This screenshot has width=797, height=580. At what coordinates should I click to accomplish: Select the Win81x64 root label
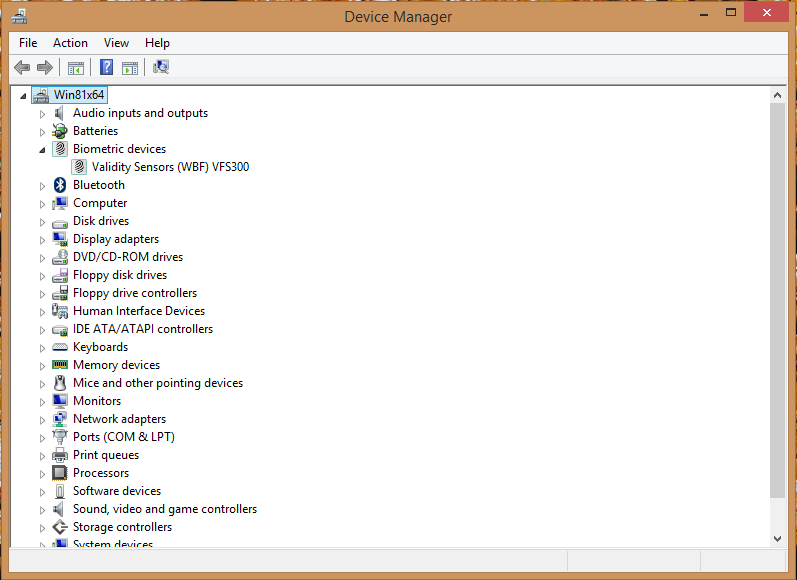[x=79, y=95]
